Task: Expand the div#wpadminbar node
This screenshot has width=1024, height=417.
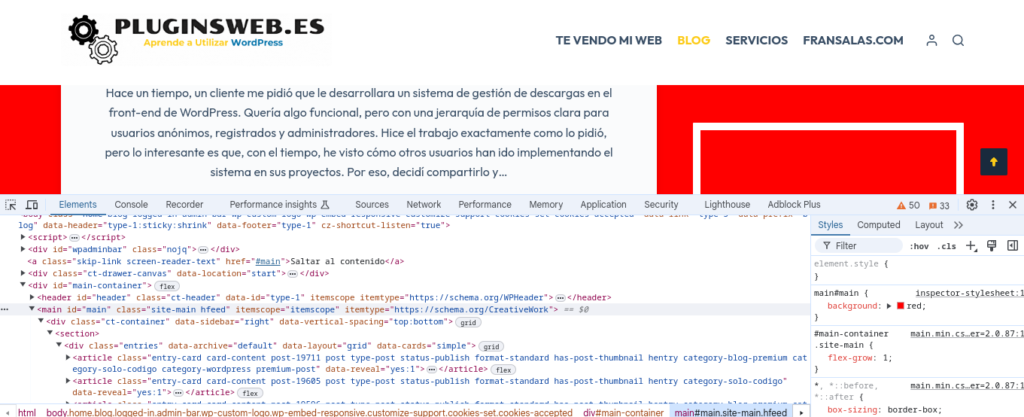Action: (x=24, y=249)
